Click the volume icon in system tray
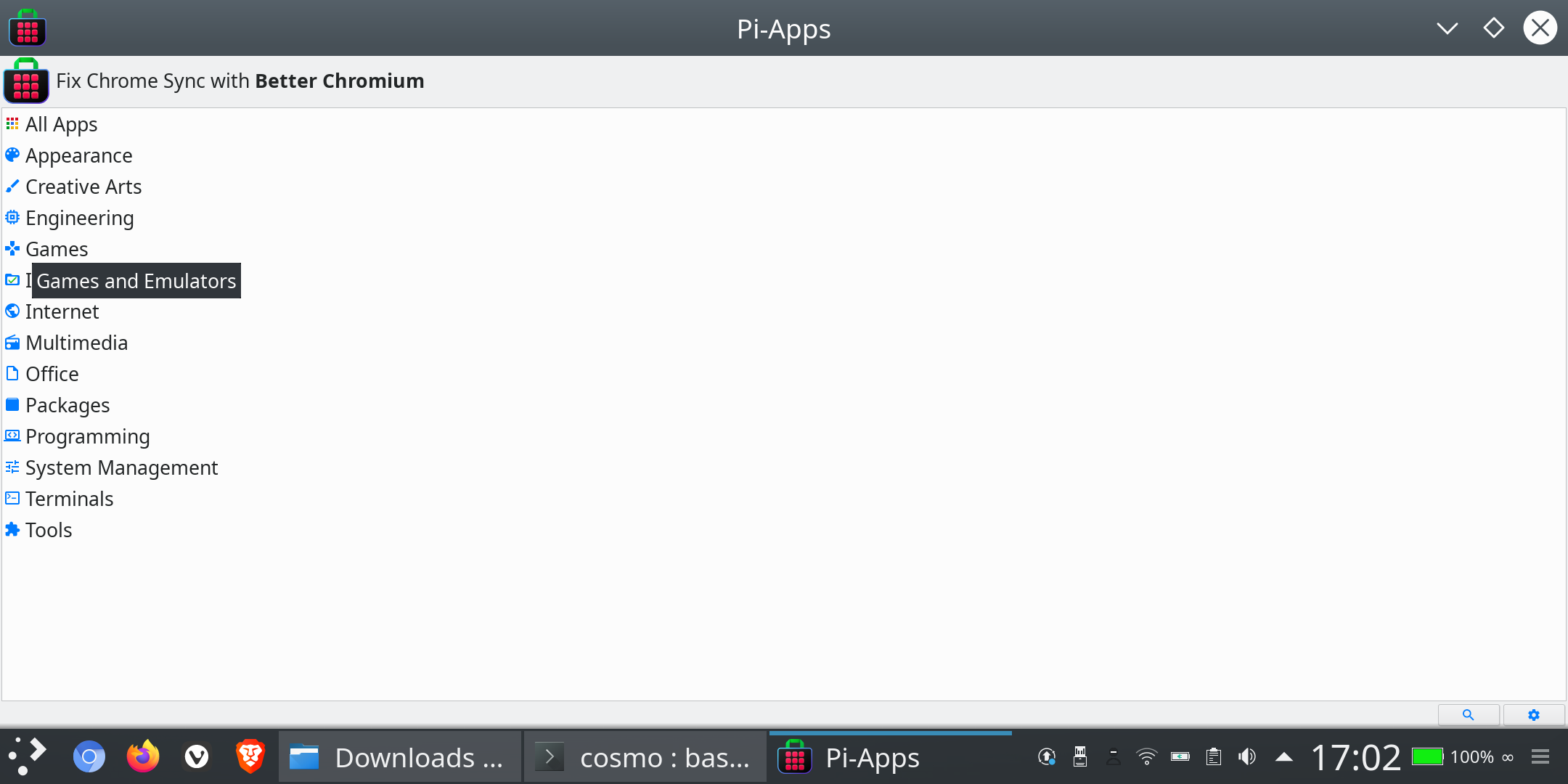Viewport: 1568px width, 784px height. (x=1247, y=757)
